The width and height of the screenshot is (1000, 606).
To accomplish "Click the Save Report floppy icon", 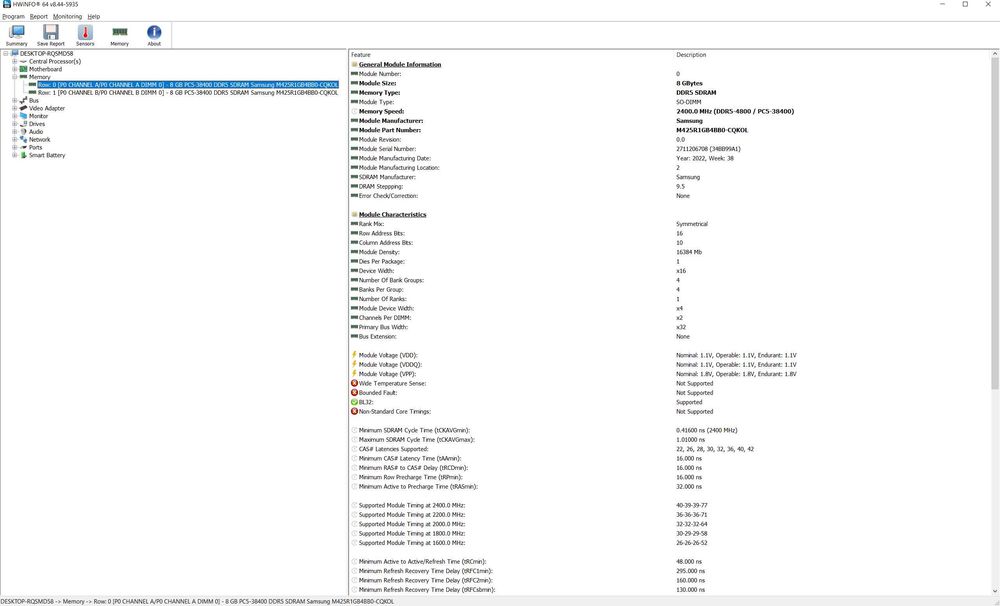I will [50, 36].
